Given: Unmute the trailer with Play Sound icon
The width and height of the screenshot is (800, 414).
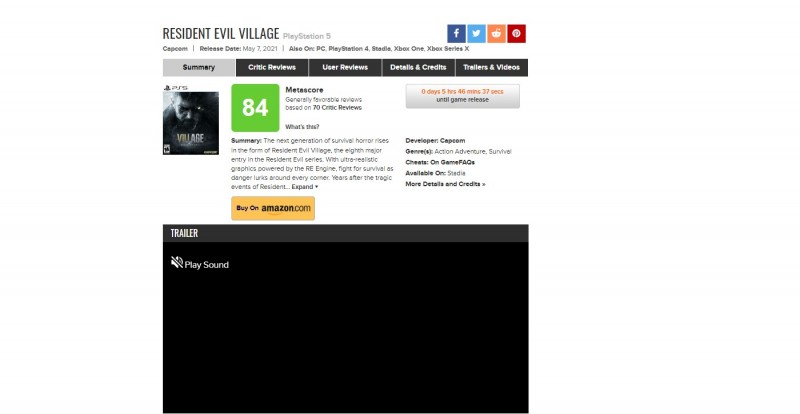Looking at the screenshot, I should (177, 264).
